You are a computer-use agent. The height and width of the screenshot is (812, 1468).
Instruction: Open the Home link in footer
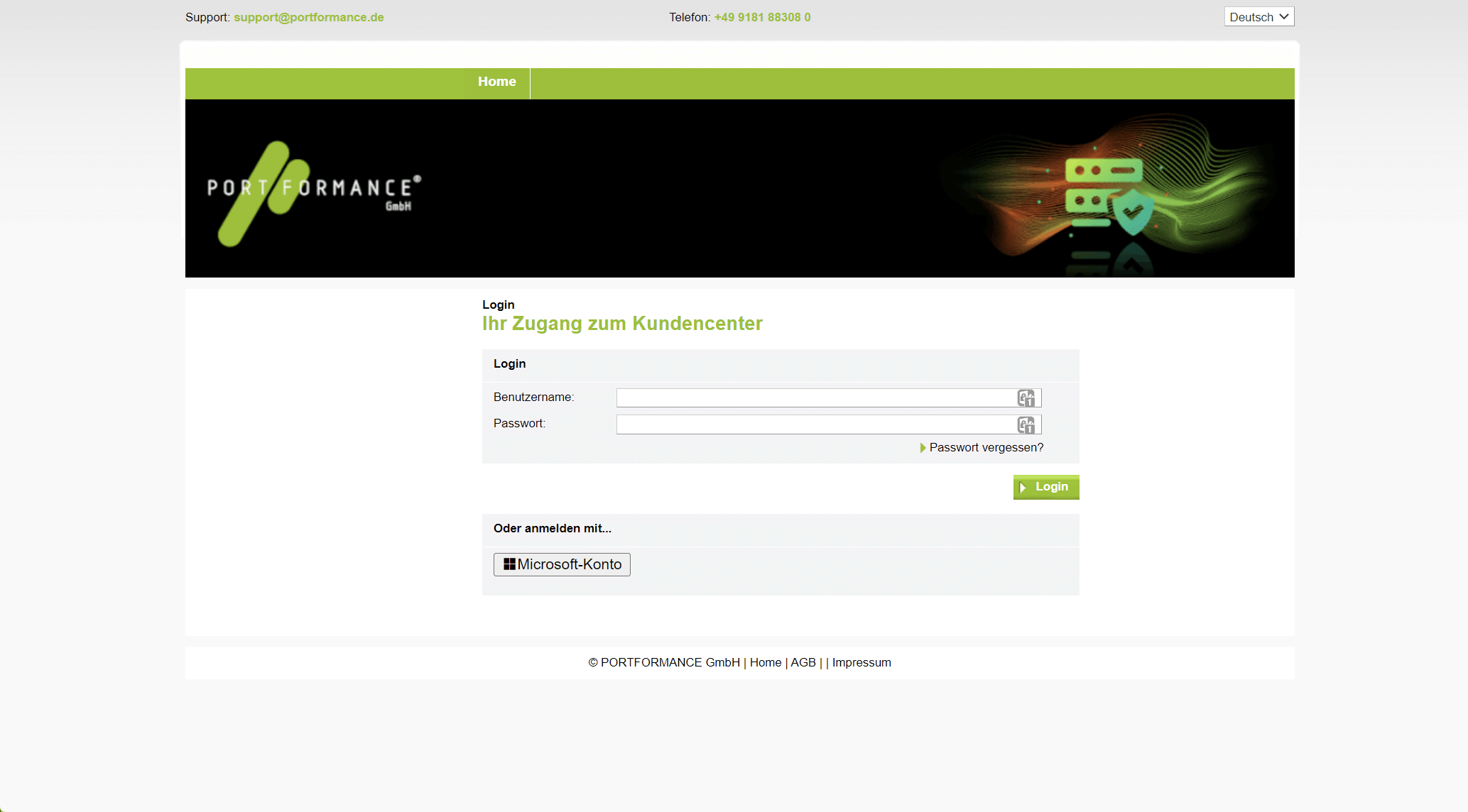(x=766, y=663)
